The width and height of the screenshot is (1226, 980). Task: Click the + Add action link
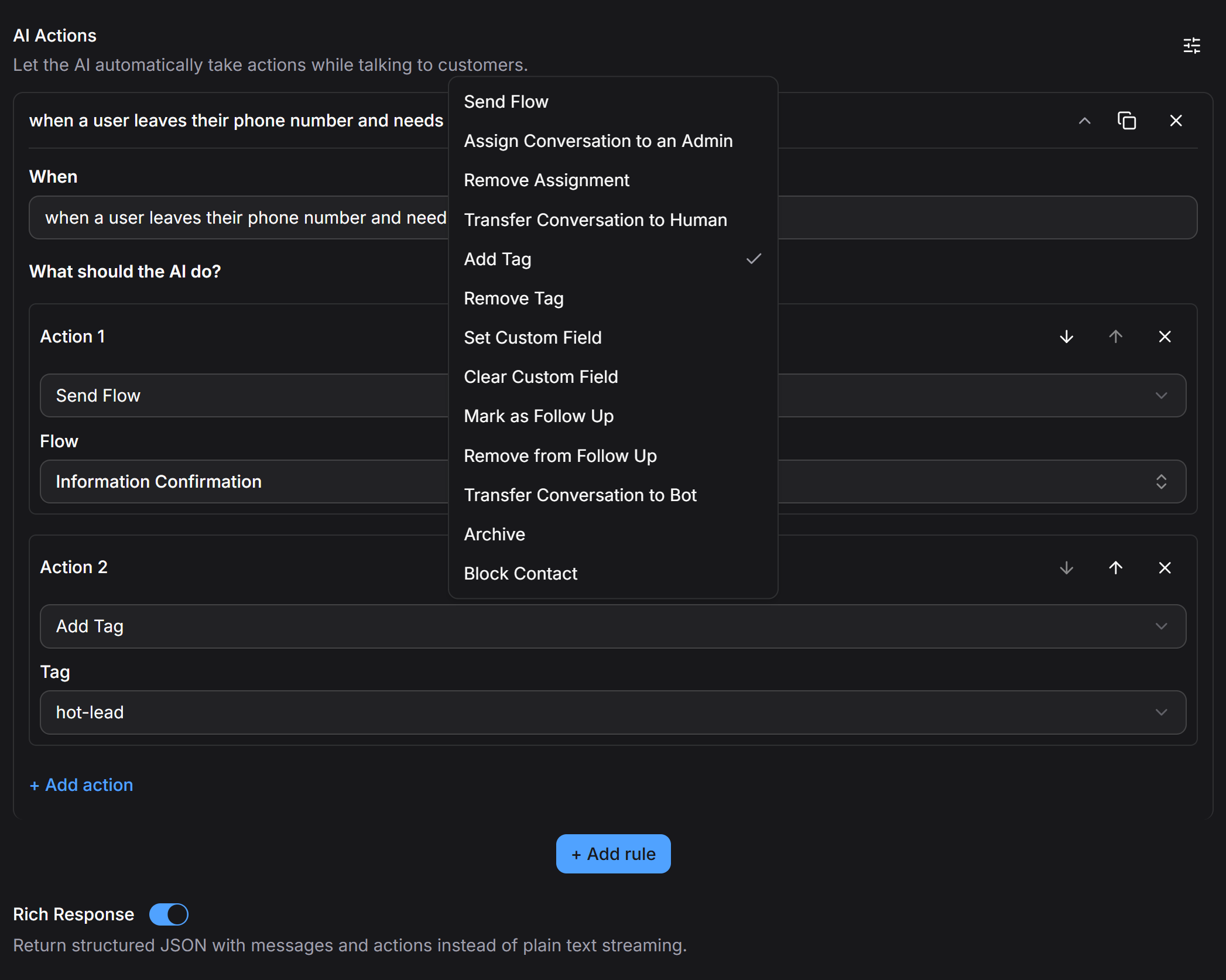pyautogui.click(x=81, y=784)
